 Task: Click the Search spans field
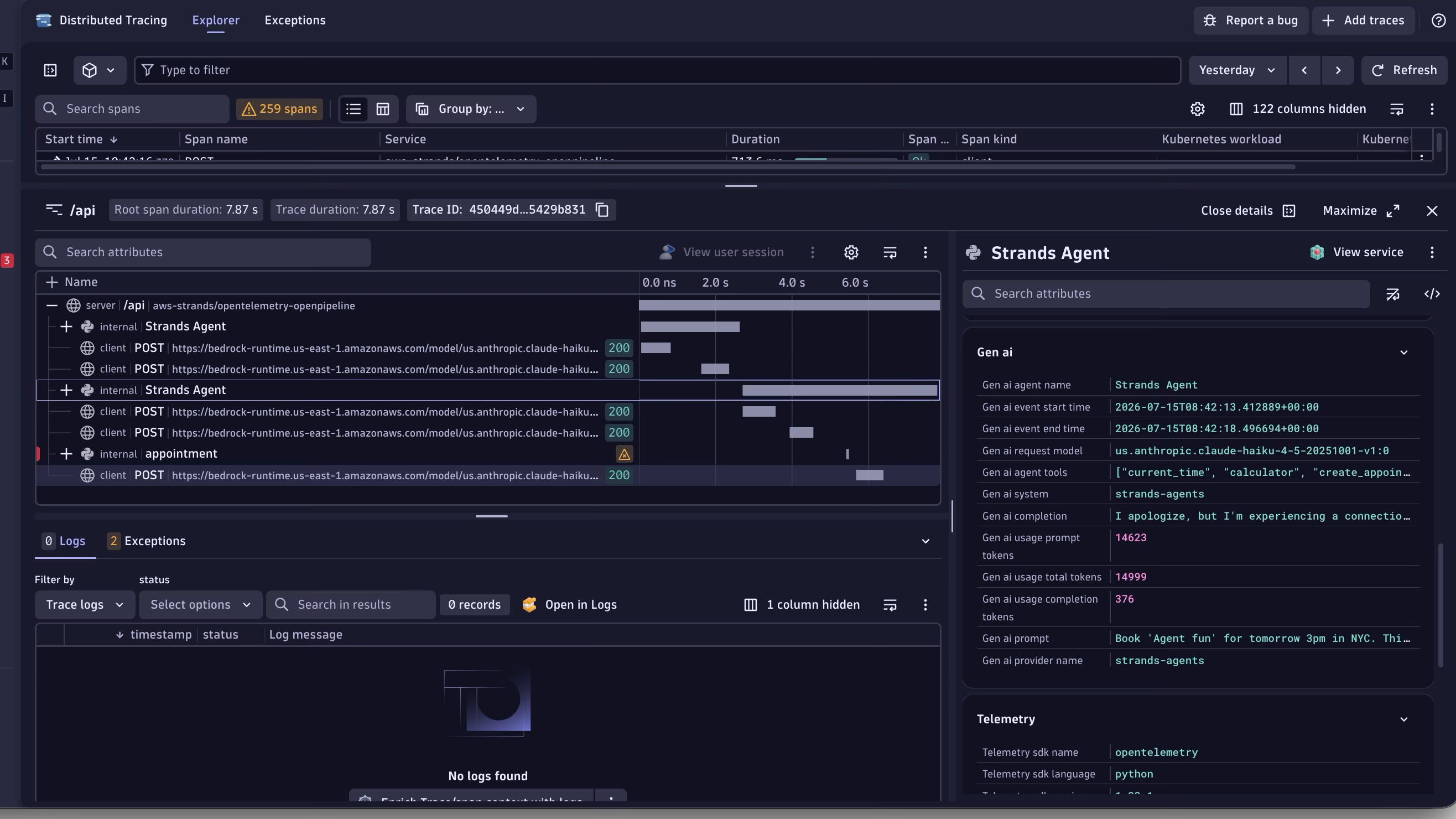(132, 109)
